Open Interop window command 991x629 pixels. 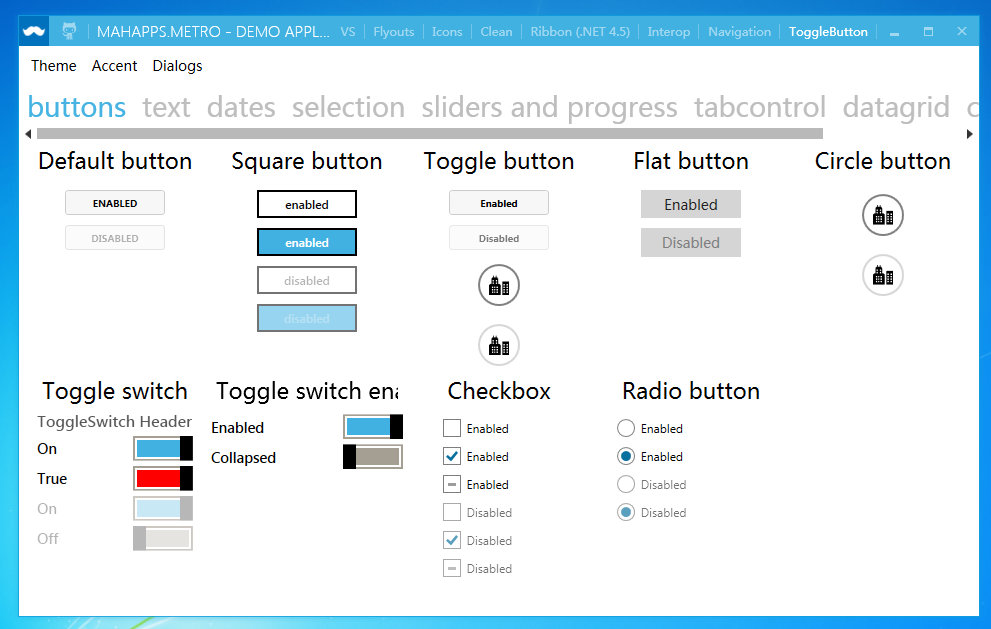669,32
